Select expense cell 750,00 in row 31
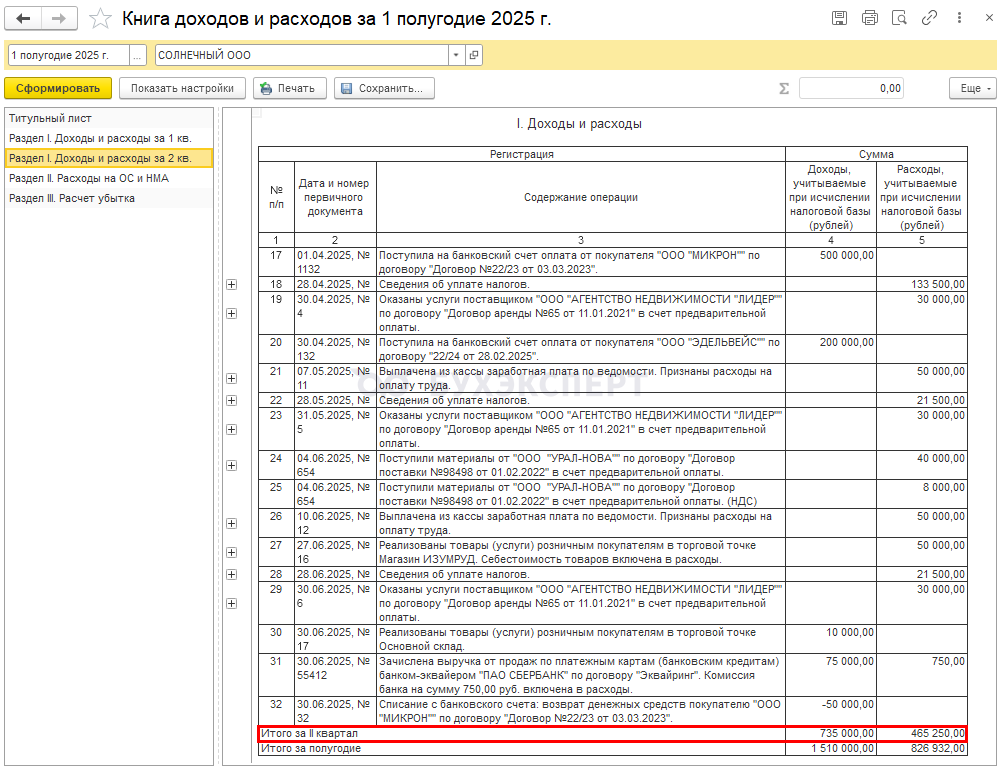998x769 pixels. [x=922, y=675]
